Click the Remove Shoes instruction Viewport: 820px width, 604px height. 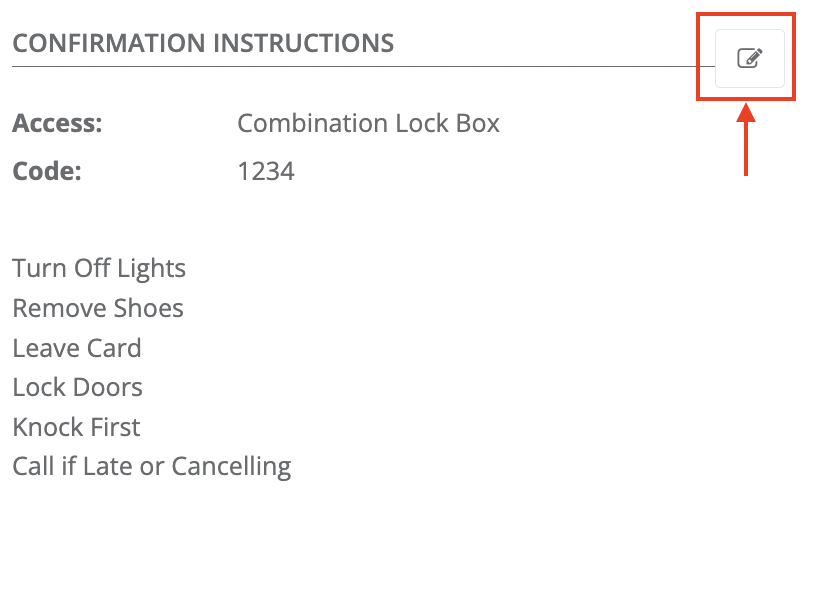coord(98,308)
